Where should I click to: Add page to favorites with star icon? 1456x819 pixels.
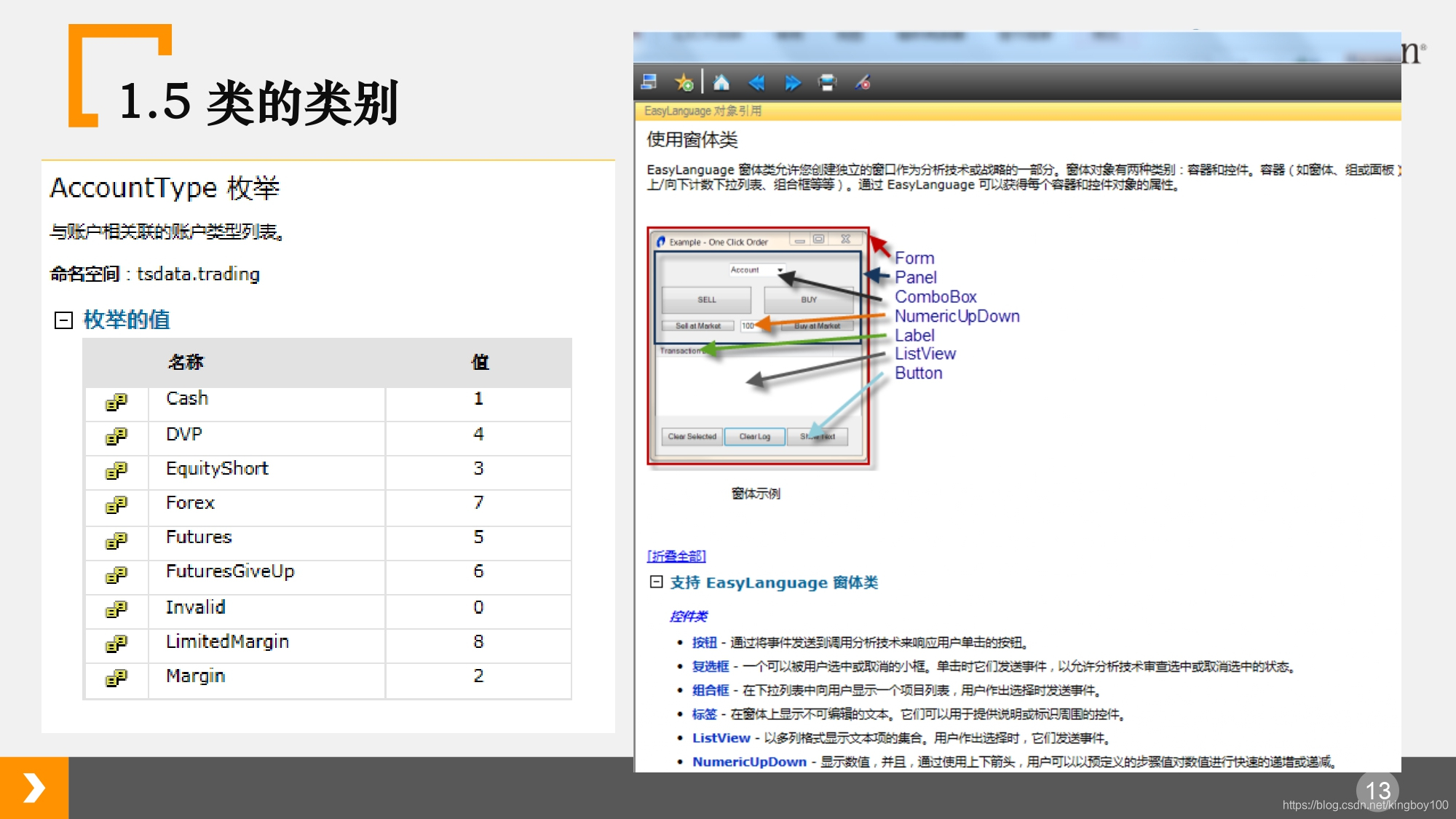[x=684, y=82]
